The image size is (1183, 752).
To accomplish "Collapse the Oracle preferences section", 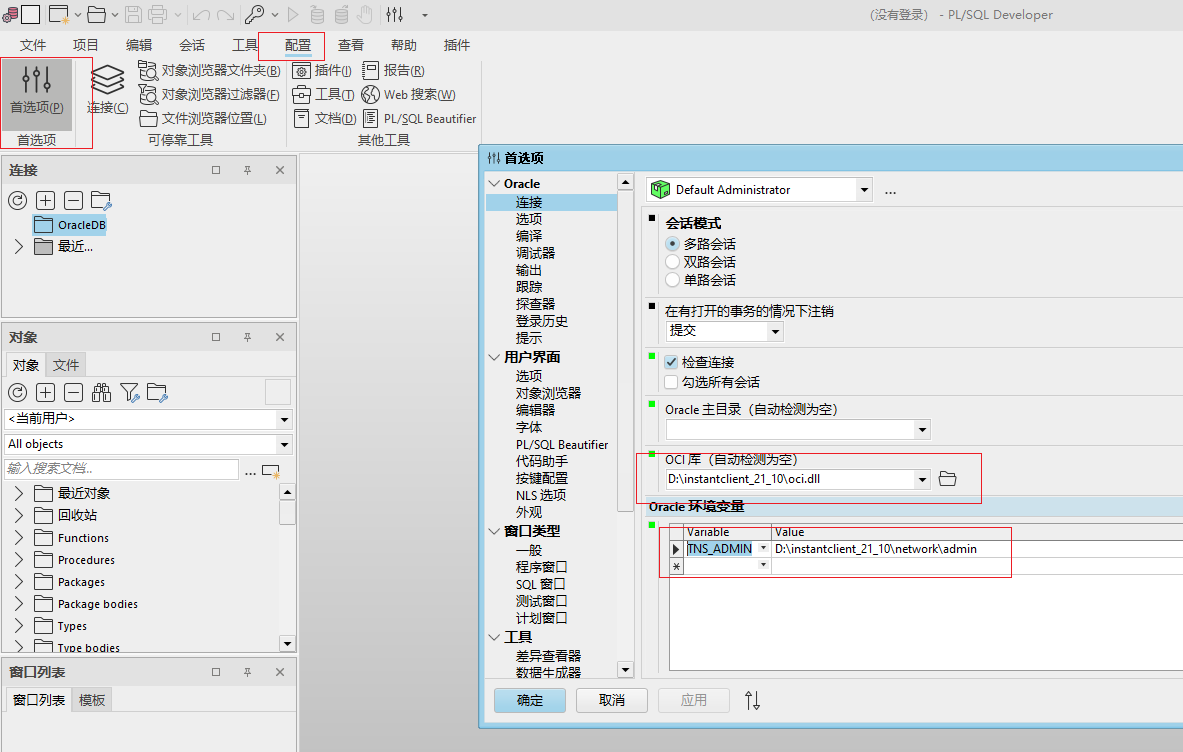I will click(x=494, y=184).
